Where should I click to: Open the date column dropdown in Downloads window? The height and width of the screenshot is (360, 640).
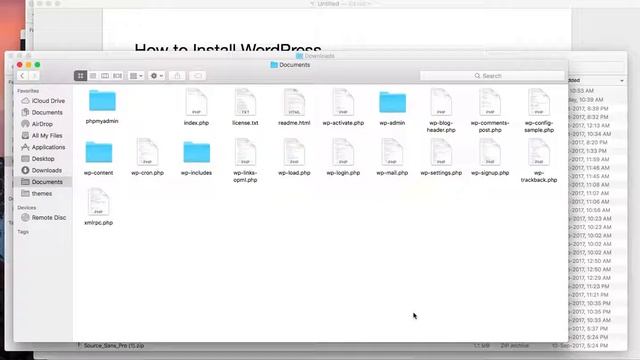click(x=622, y=81)
